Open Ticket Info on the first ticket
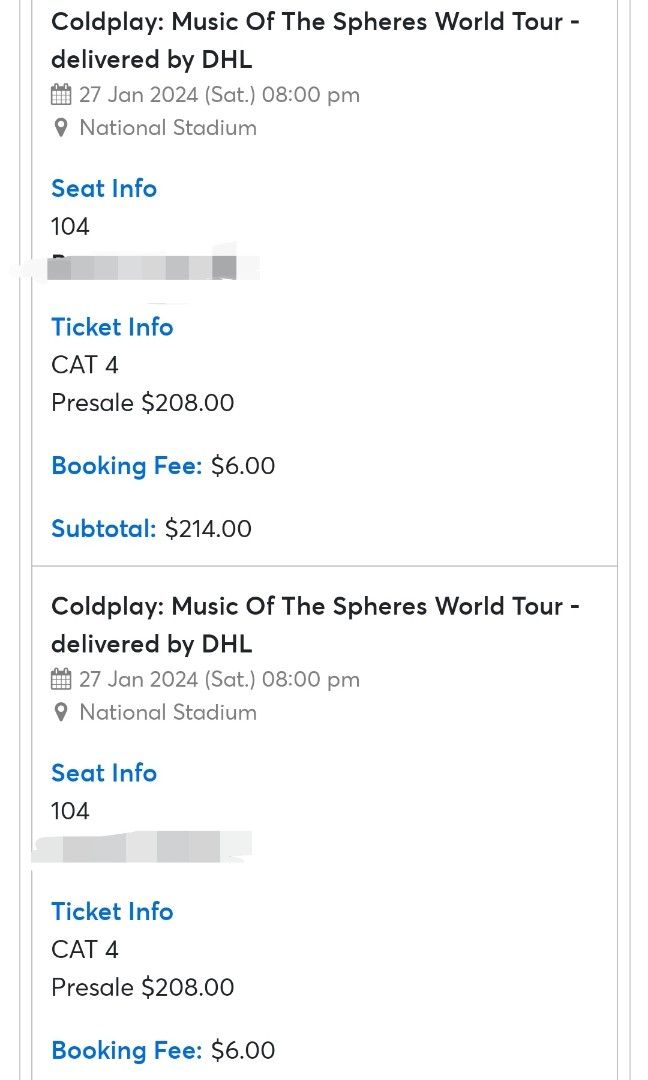648x1080 pixels. pyautogui.click(x=111, y=327)
